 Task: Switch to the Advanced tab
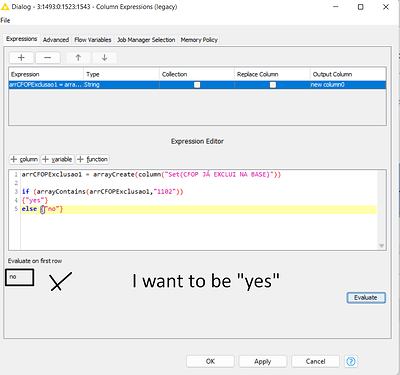[56, 40]
